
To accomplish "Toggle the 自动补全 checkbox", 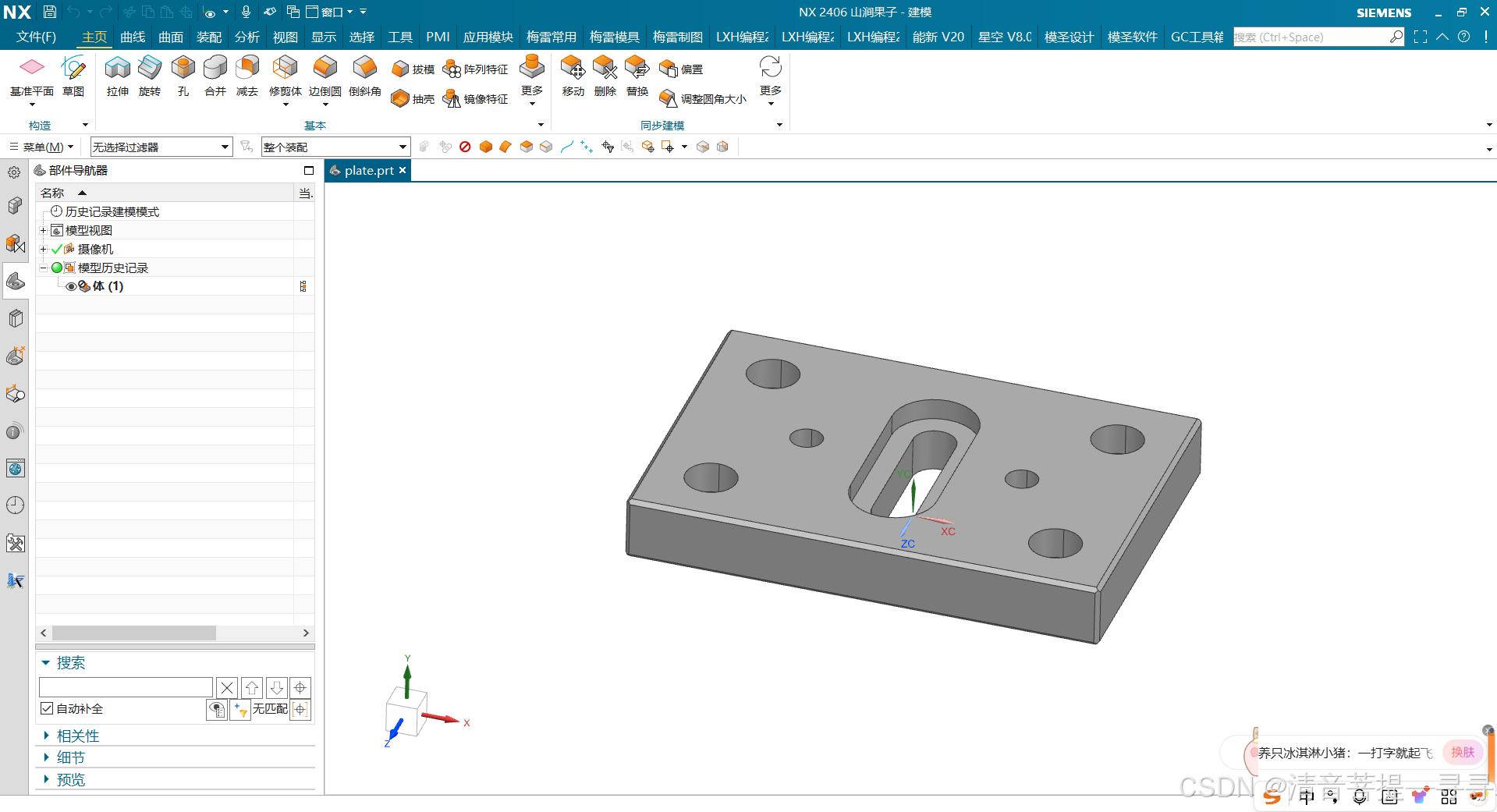I will coord(47,708).
